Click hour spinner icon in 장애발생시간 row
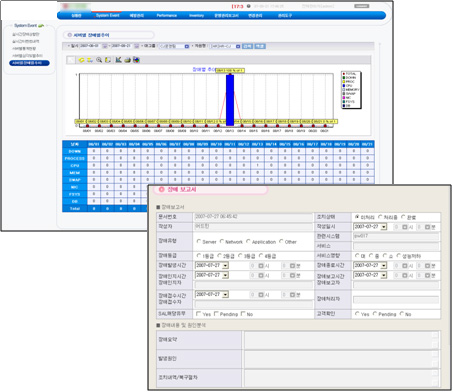 pos(261,266)
